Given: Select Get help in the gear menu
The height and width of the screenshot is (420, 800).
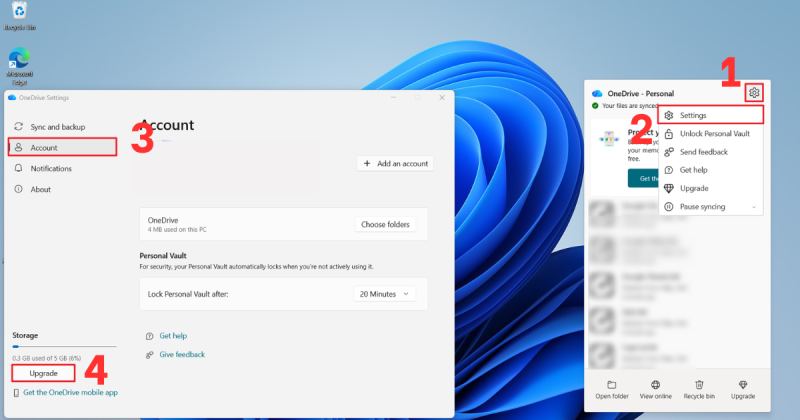Looking at the screenshot, I should click(711, 170).
